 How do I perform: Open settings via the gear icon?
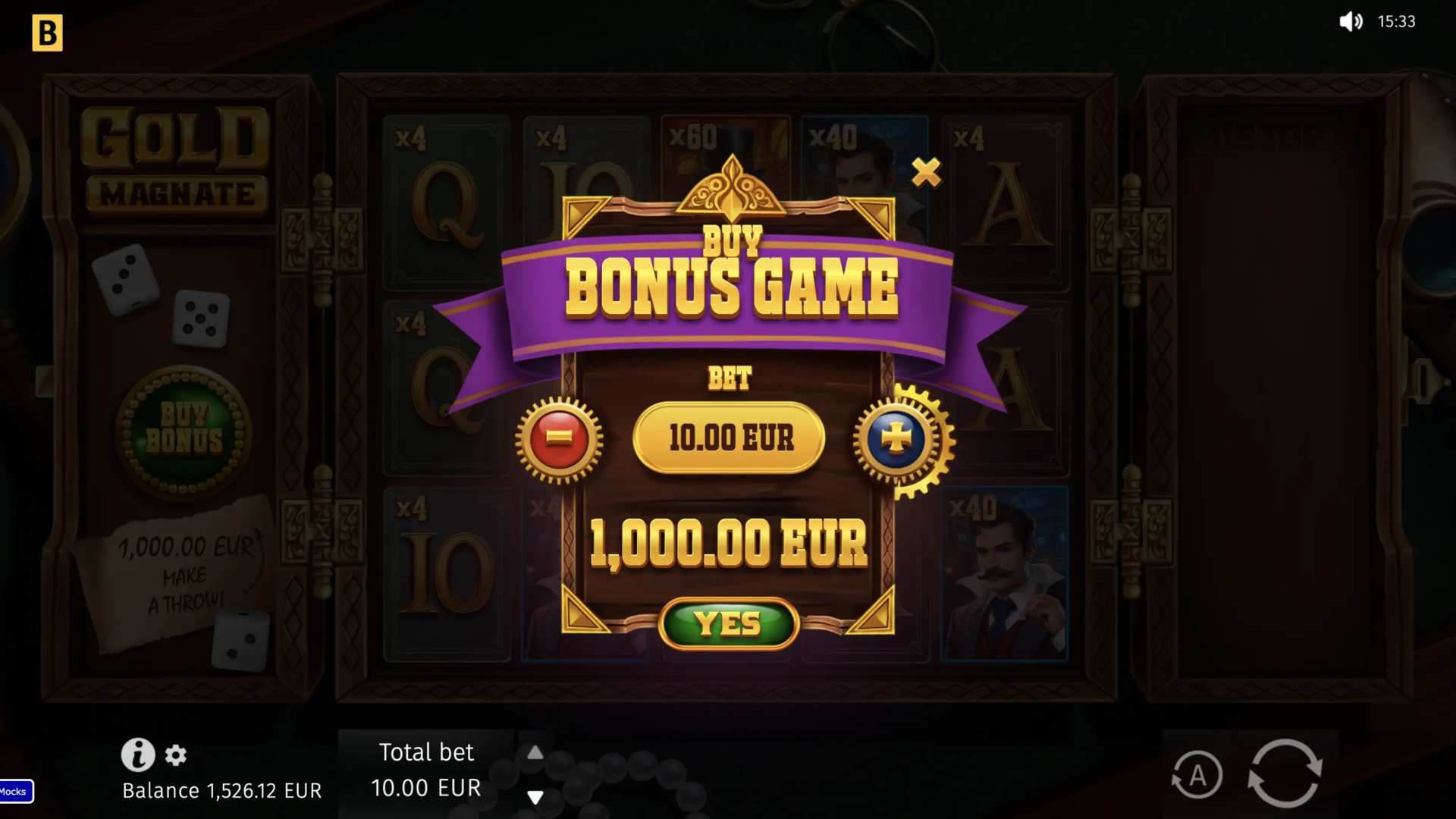pyautogui.click(x=176, y=755)
